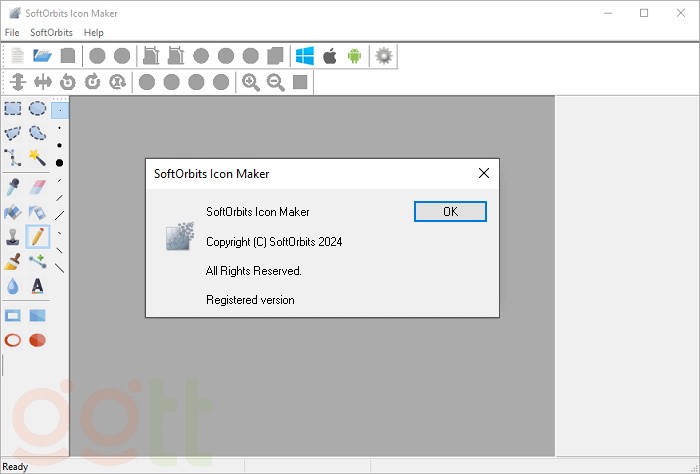Choose the Eyedropper color picker tool
Image resolution: width=700 pixels, height=474 pixels.
coord(13,186)
